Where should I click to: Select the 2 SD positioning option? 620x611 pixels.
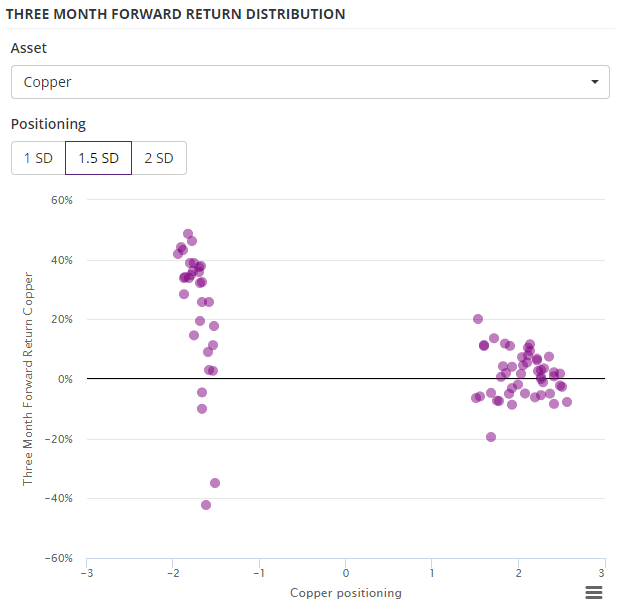click(159, 158)
